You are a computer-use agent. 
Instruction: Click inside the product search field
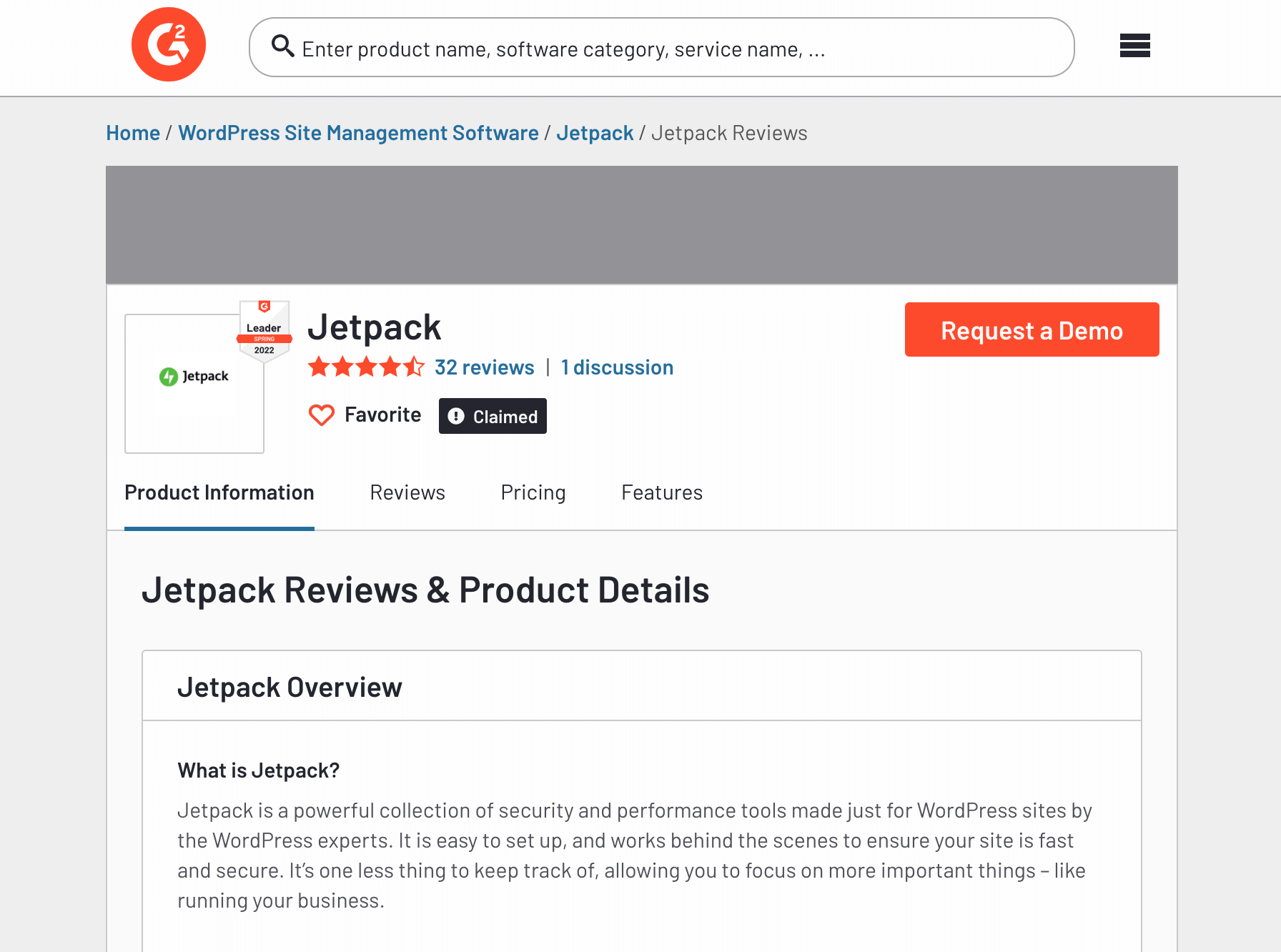click(643, 47)
